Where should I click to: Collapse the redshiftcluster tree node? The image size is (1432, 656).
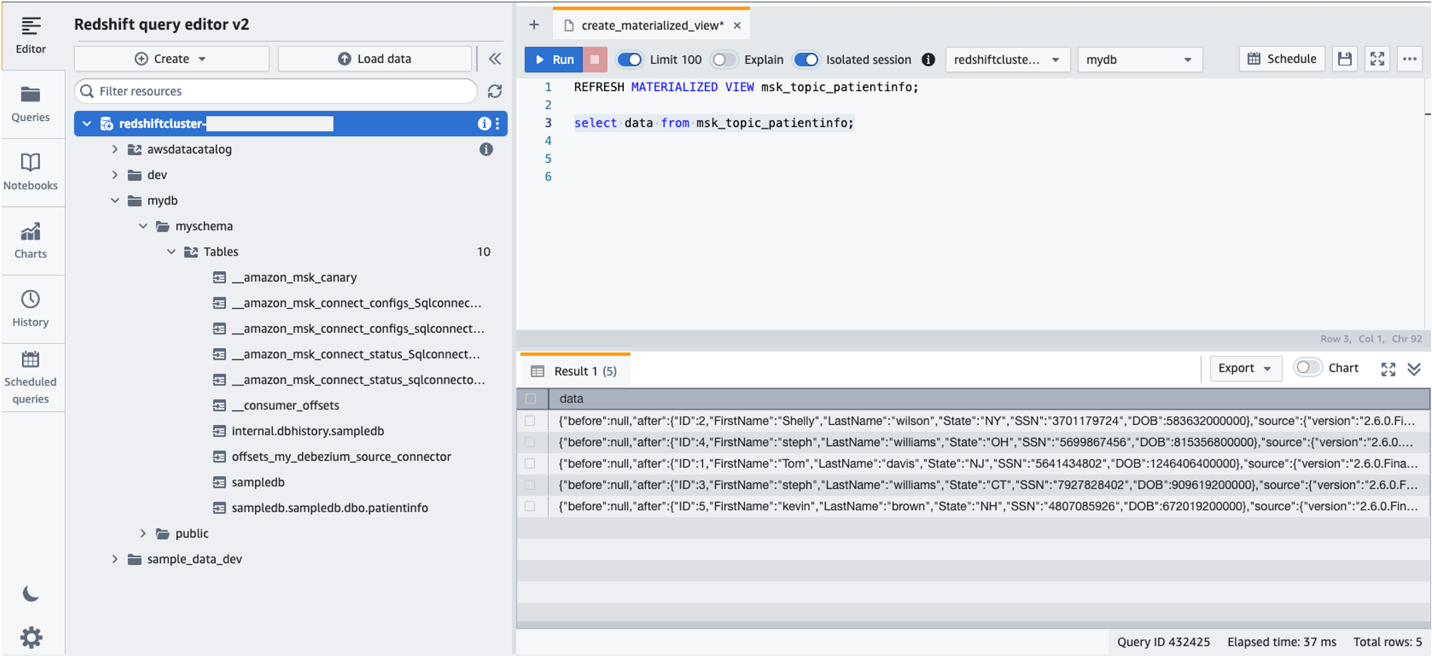[x=87, y=124]
